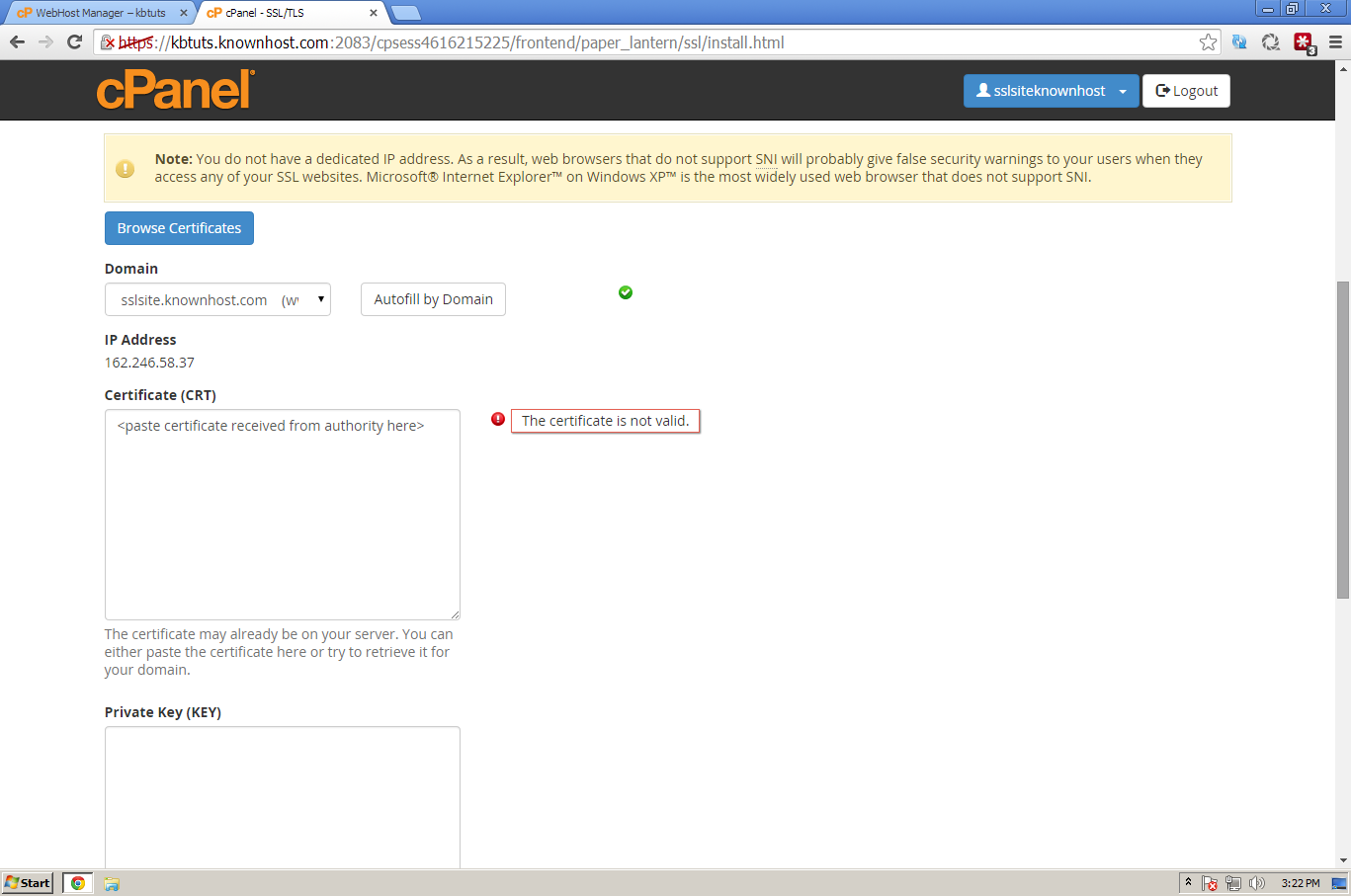Click the page vertical scrollbar thumb
Screen dimensions: 1351x896
[1343, 440]
